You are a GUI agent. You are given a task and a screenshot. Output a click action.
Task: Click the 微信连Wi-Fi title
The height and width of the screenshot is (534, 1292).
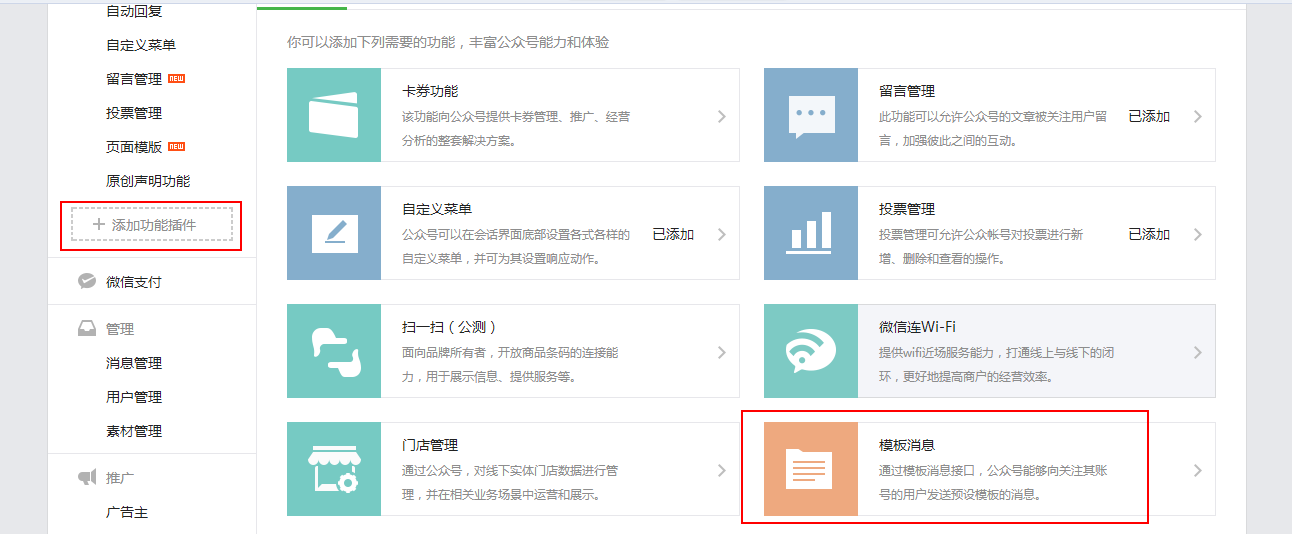click(918, 327)
